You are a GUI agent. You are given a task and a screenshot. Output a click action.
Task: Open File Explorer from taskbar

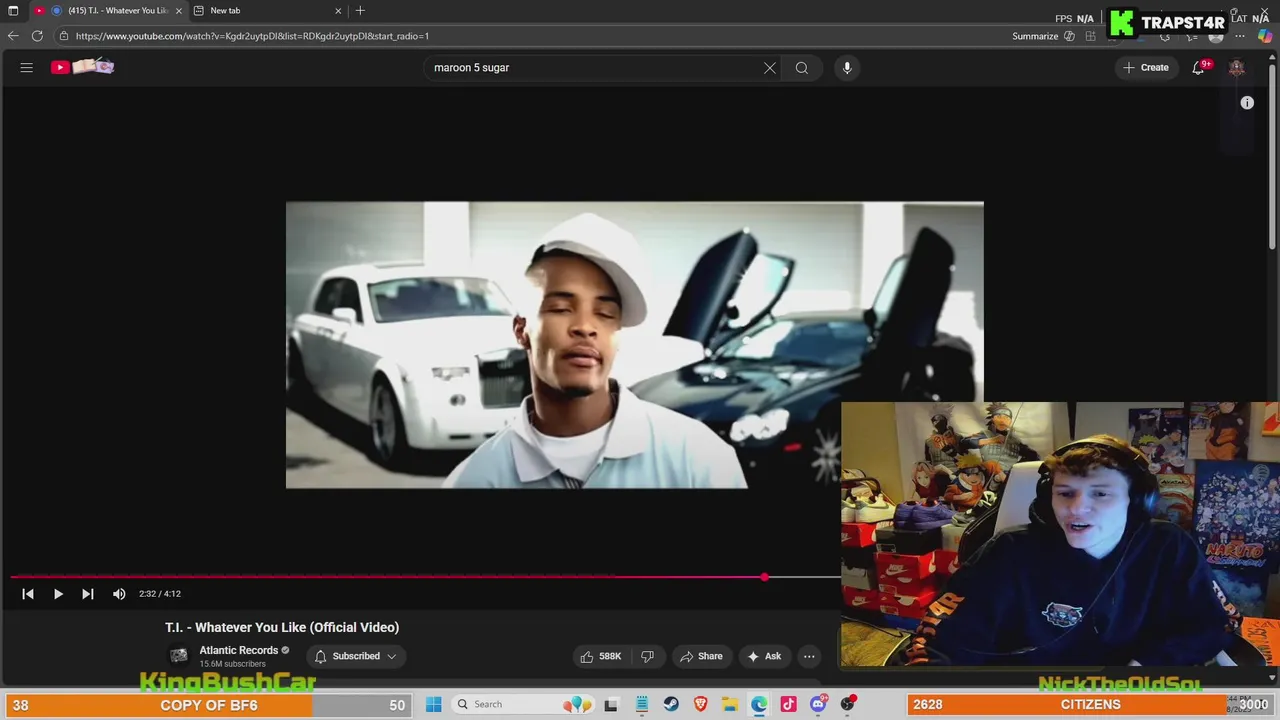pyautogui.click(x=730, y=704)
